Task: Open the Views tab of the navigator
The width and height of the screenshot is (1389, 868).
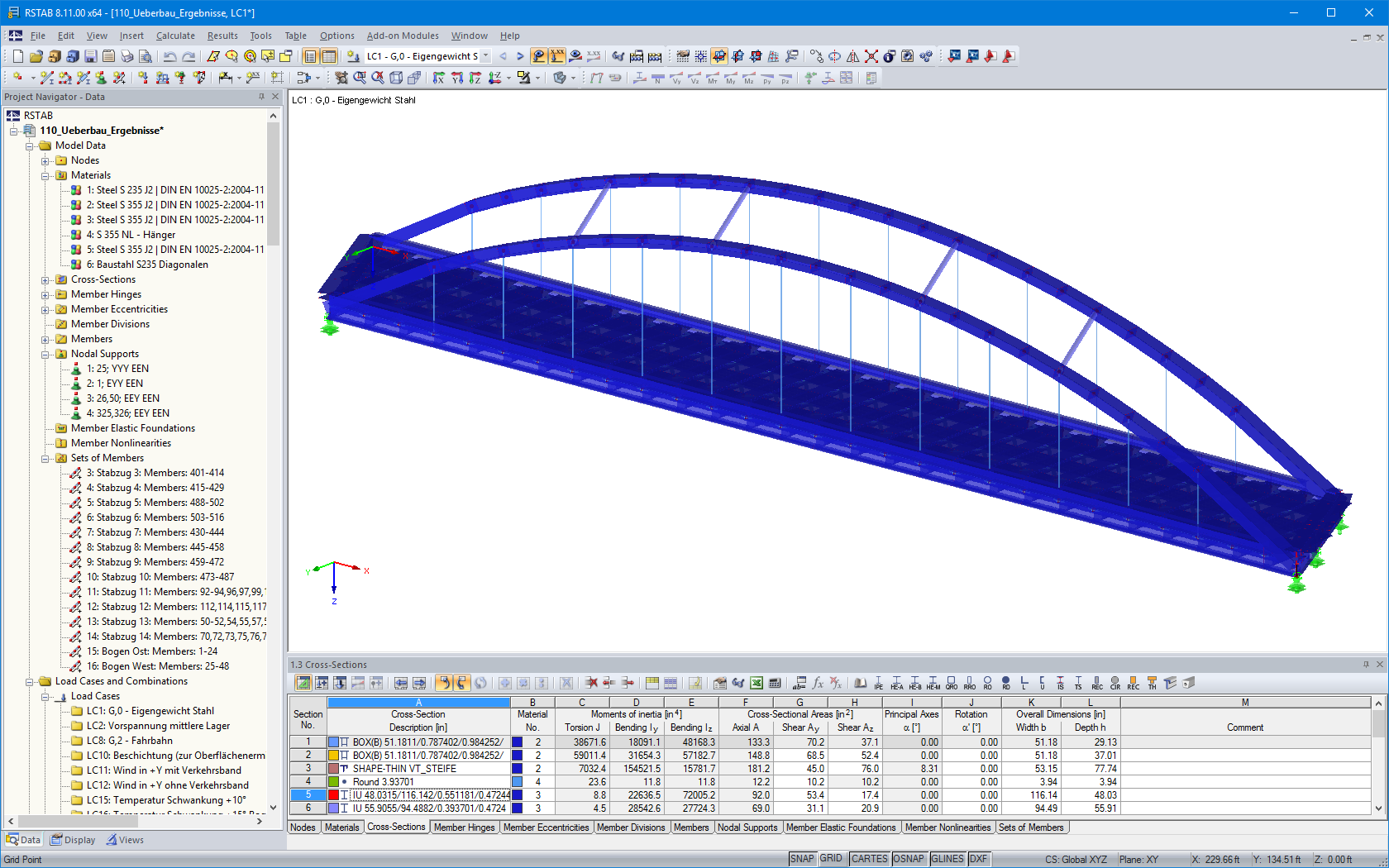Action: coord(125,840)
